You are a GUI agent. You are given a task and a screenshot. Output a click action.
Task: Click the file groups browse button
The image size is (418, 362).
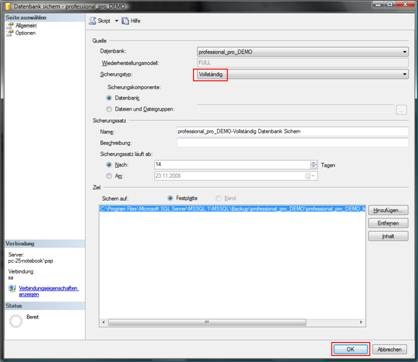point(402,109)
